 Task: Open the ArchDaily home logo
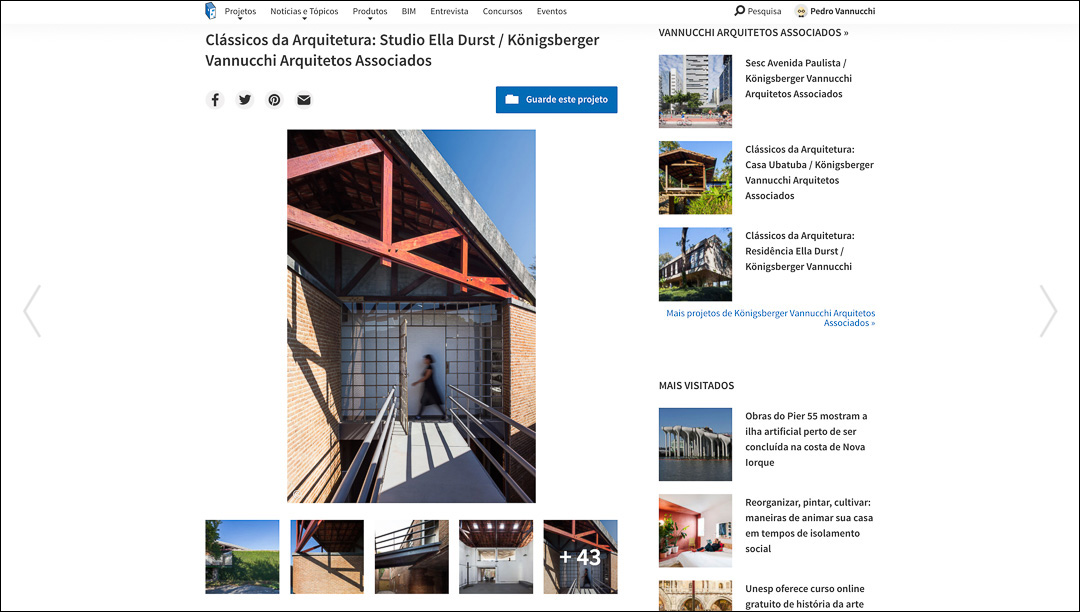point(211,11)
